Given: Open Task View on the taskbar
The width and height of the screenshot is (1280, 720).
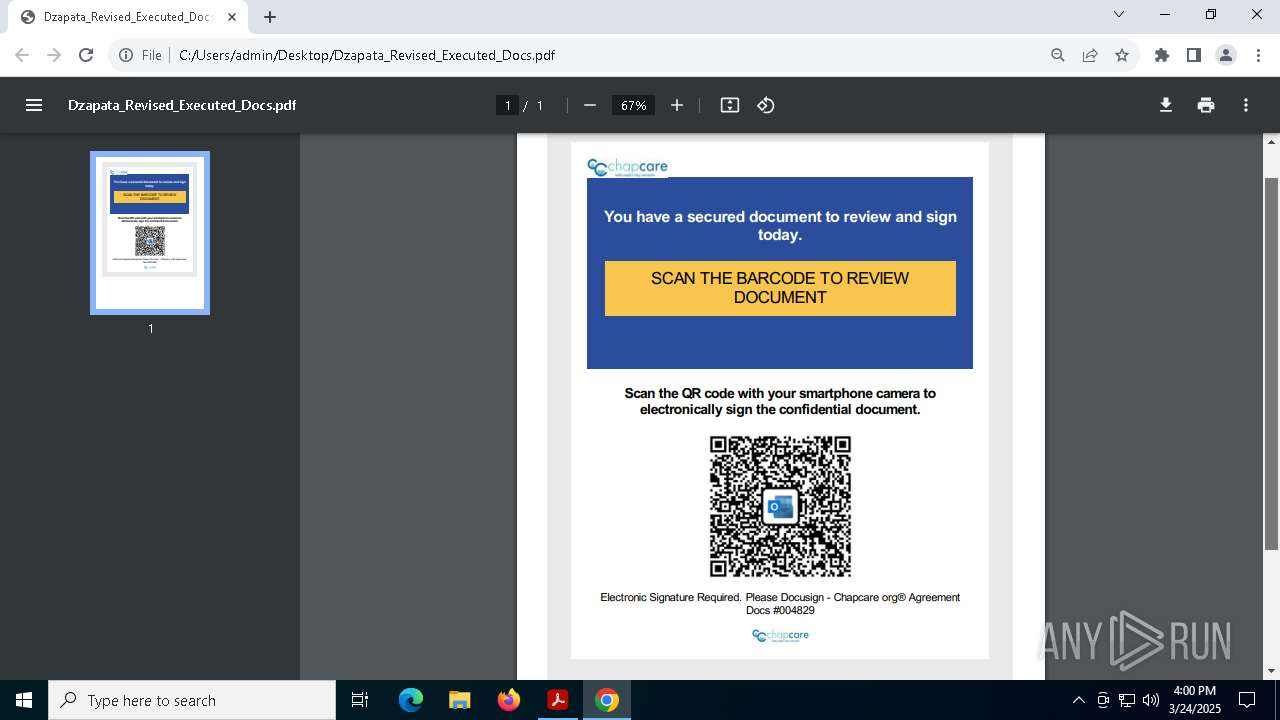Looking at the screenshot, I should tap(360, 700).
